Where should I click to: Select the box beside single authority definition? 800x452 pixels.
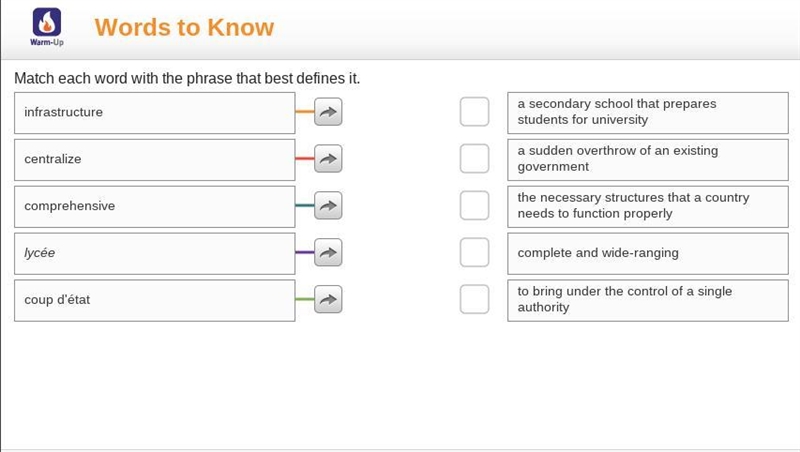474,299
